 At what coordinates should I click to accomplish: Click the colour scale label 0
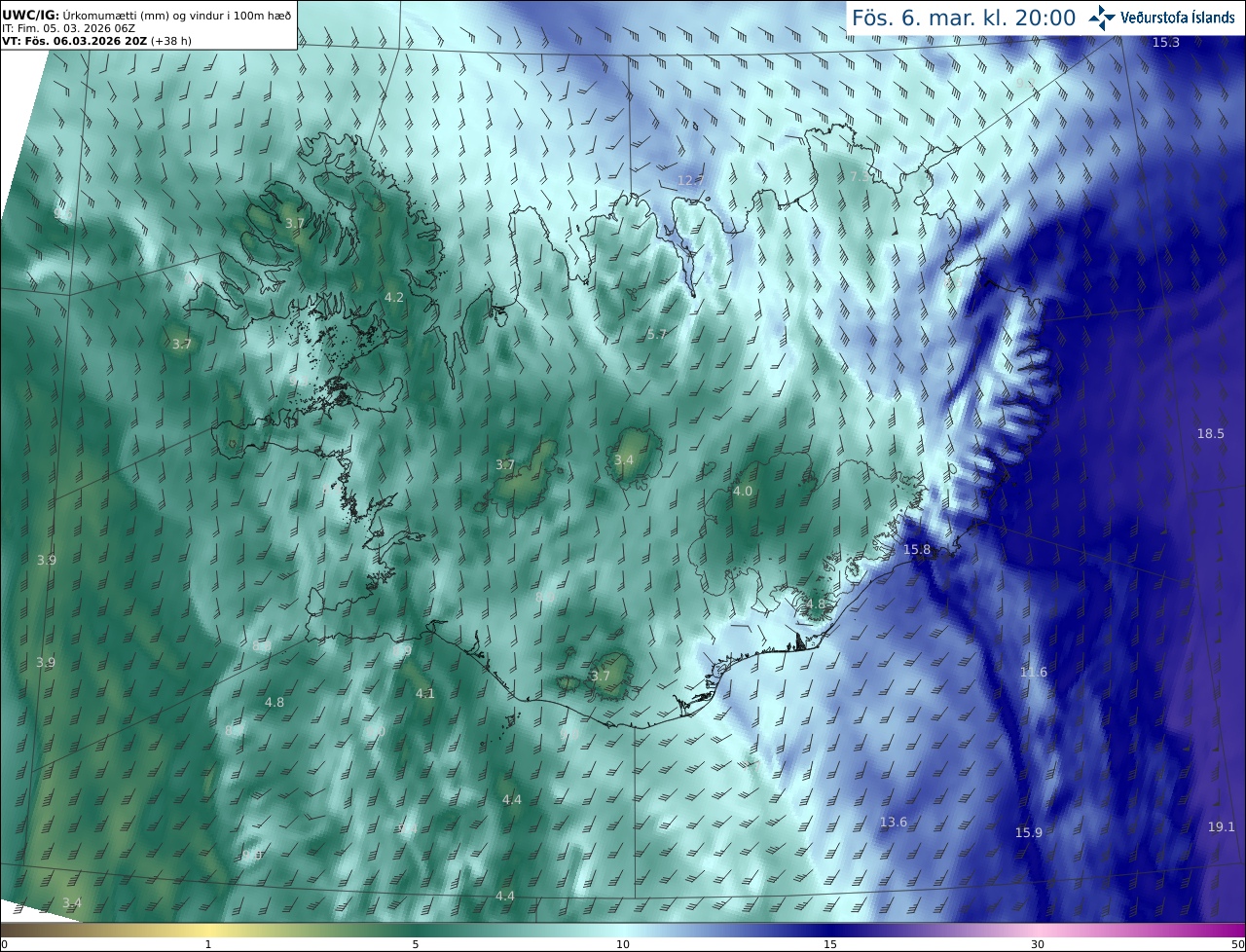pos(4,944)
